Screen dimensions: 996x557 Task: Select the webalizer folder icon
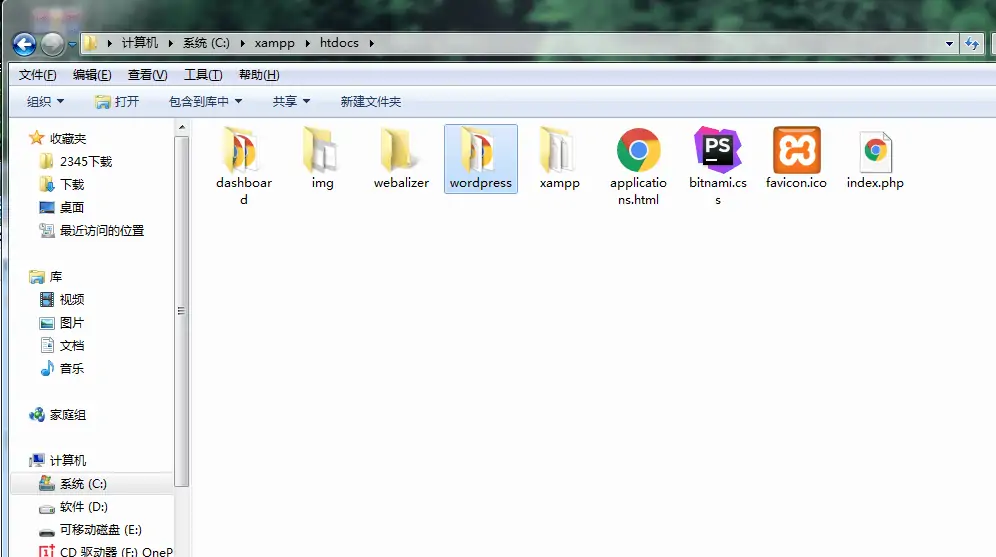point(400,150)
